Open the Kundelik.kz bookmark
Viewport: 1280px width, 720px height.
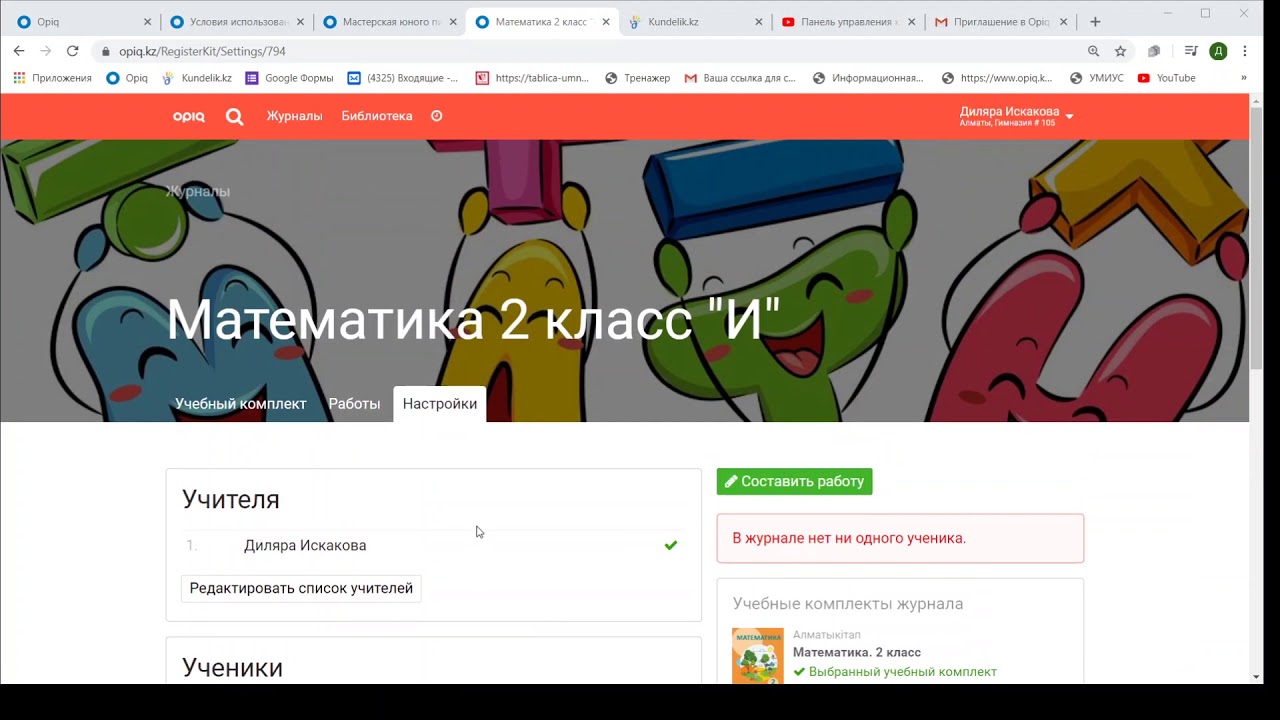(197, 78)
